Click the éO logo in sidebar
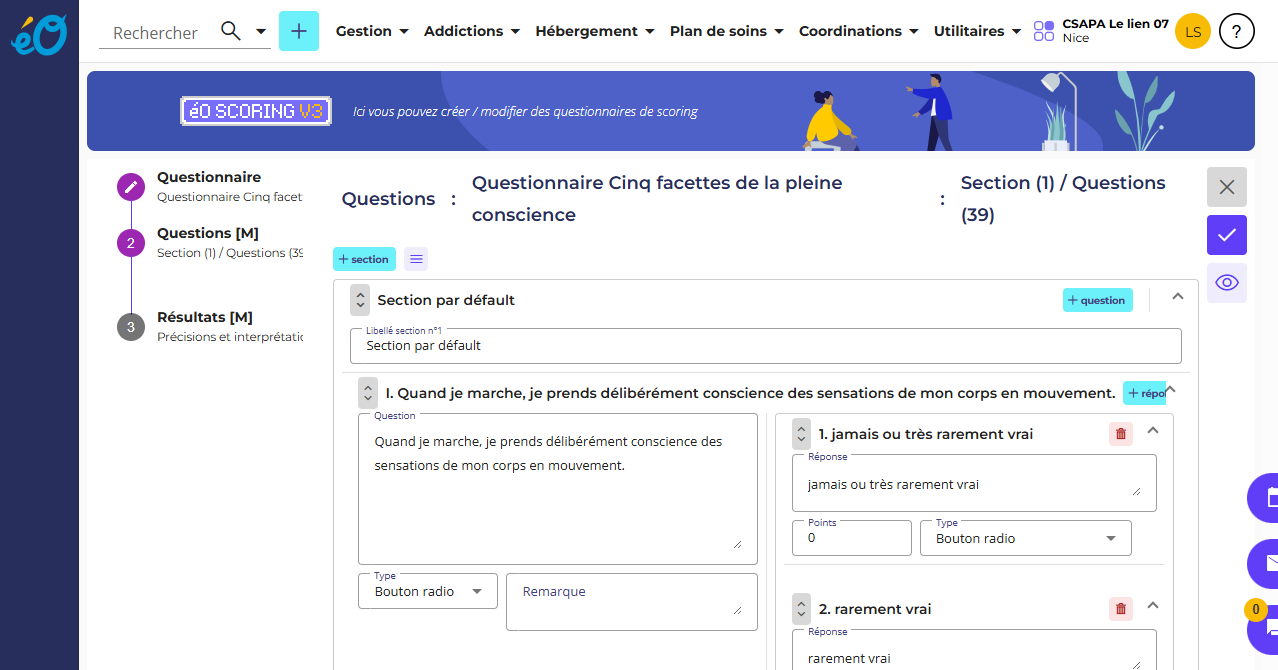Viewport: 1278px width, 670px height. point(39,33)
